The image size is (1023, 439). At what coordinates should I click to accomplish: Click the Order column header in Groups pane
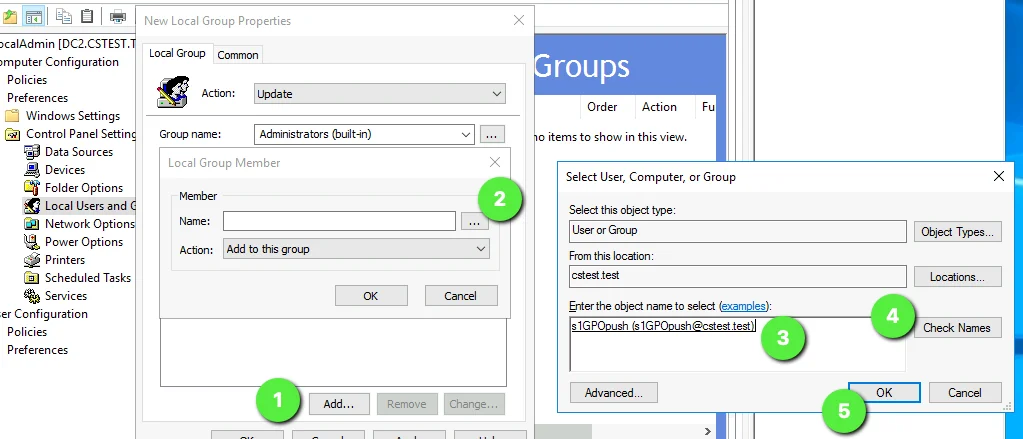602,107
